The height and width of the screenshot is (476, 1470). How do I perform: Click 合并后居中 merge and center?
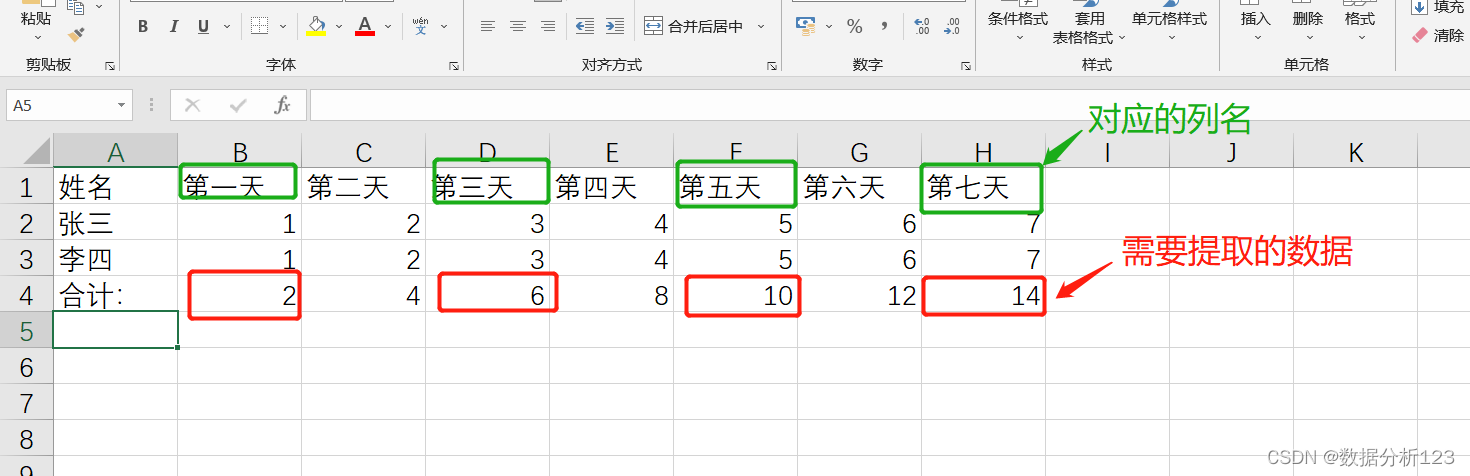tap(696, 27)
